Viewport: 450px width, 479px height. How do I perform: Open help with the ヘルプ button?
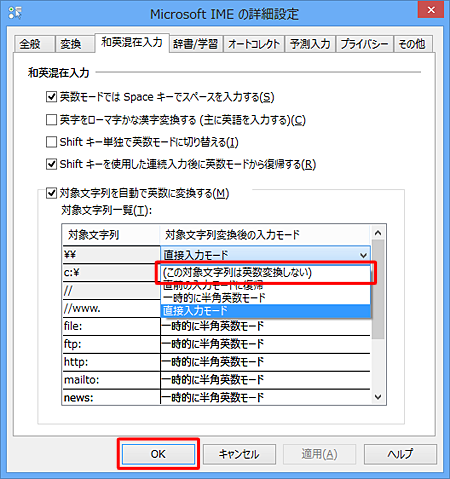(x=400, y=454)
